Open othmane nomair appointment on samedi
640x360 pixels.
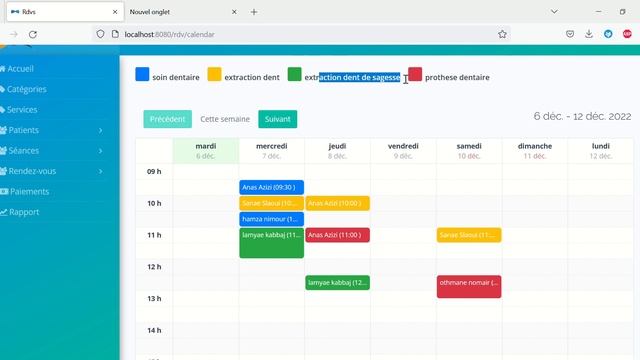(469, 287)
